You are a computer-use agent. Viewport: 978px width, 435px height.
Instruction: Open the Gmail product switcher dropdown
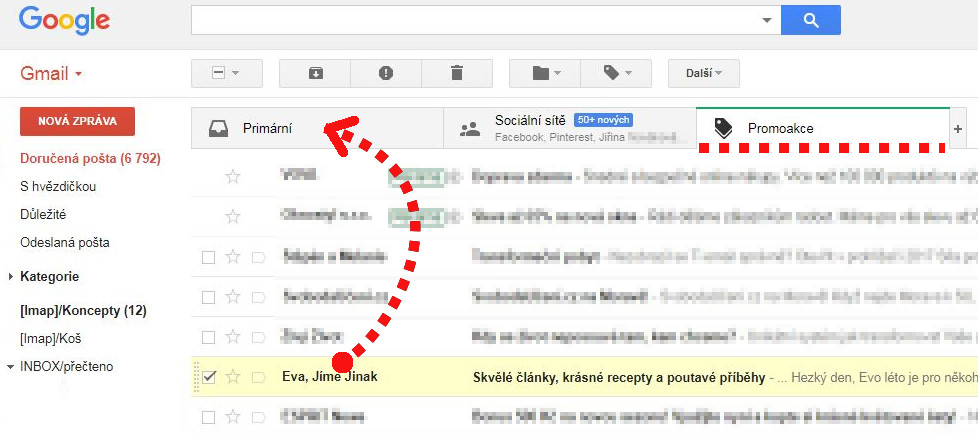(x=51, y=74)
